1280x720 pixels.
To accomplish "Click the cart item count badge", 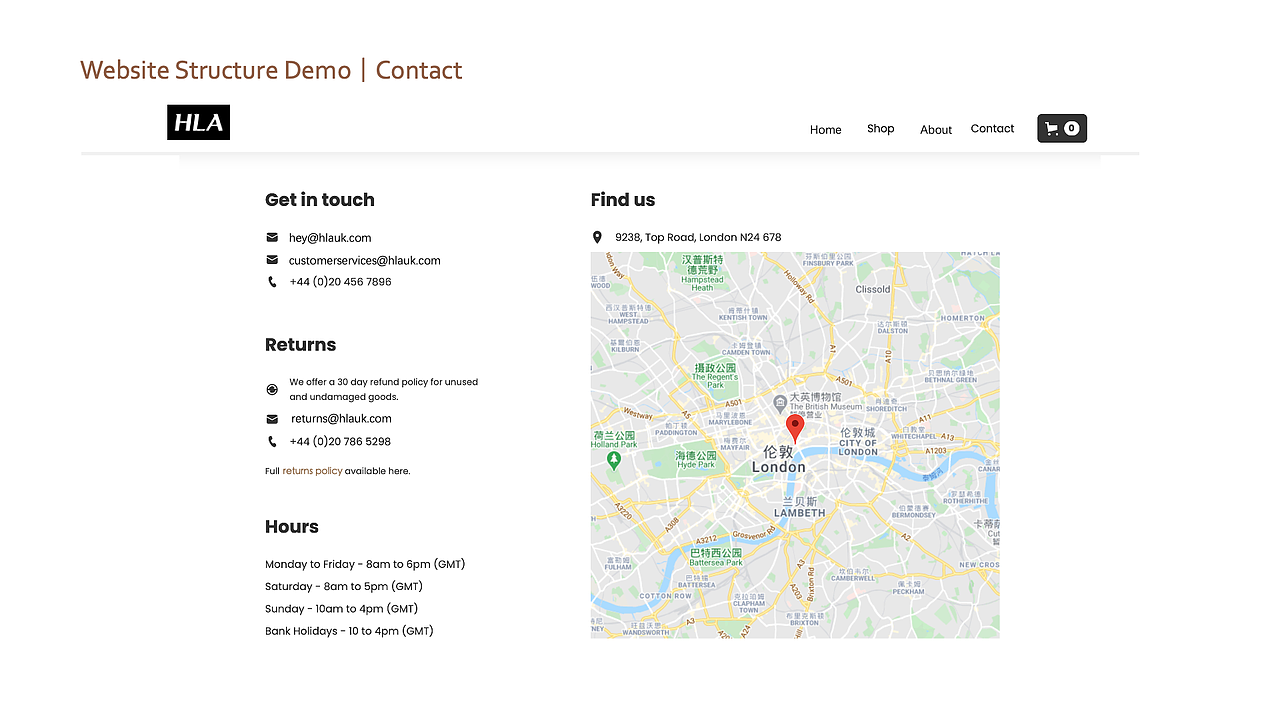I will [1072, 128].
